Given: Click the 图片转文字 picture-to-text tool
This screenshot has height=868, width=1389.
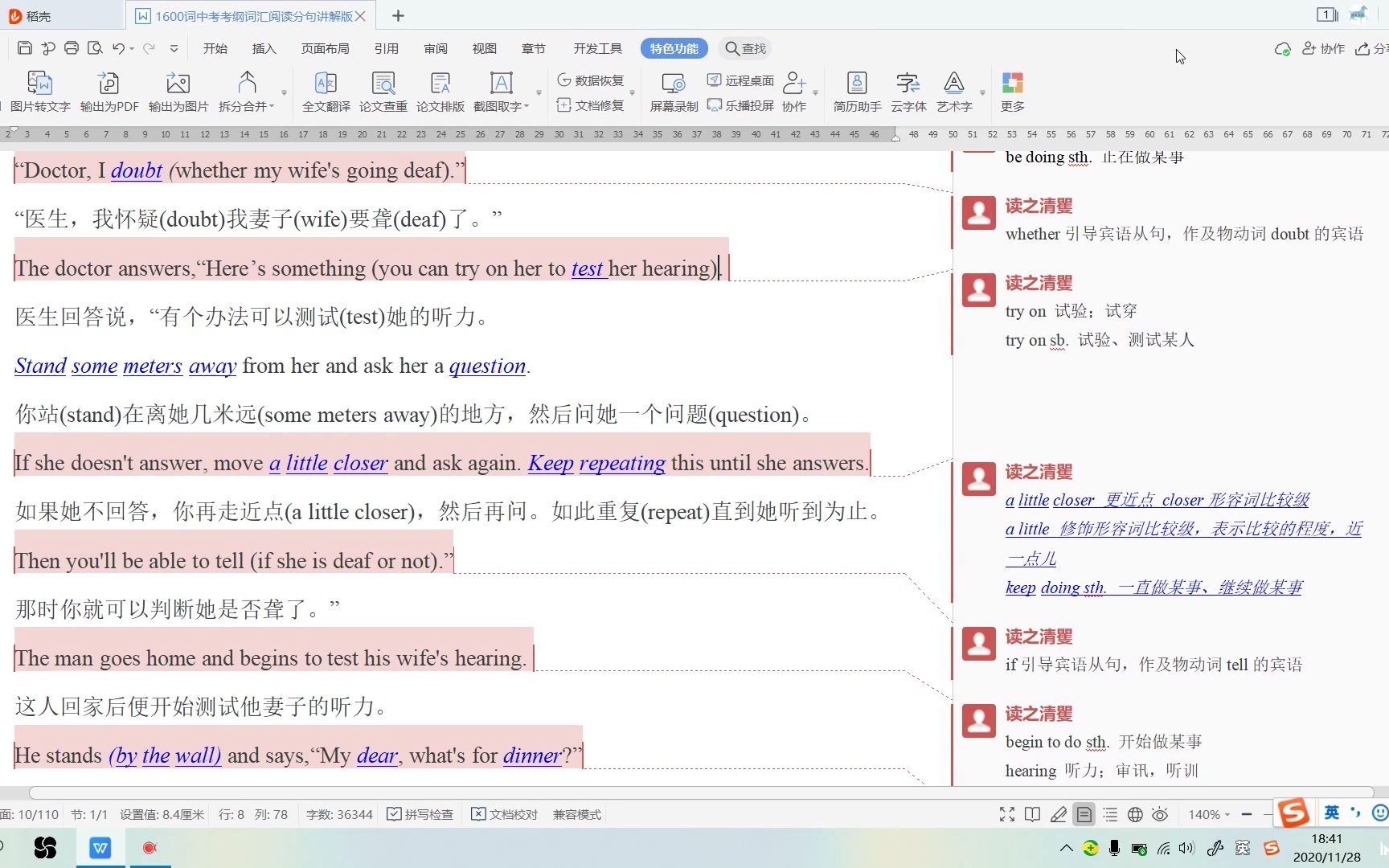Looking at the screenshot, I should click(40, 91).
